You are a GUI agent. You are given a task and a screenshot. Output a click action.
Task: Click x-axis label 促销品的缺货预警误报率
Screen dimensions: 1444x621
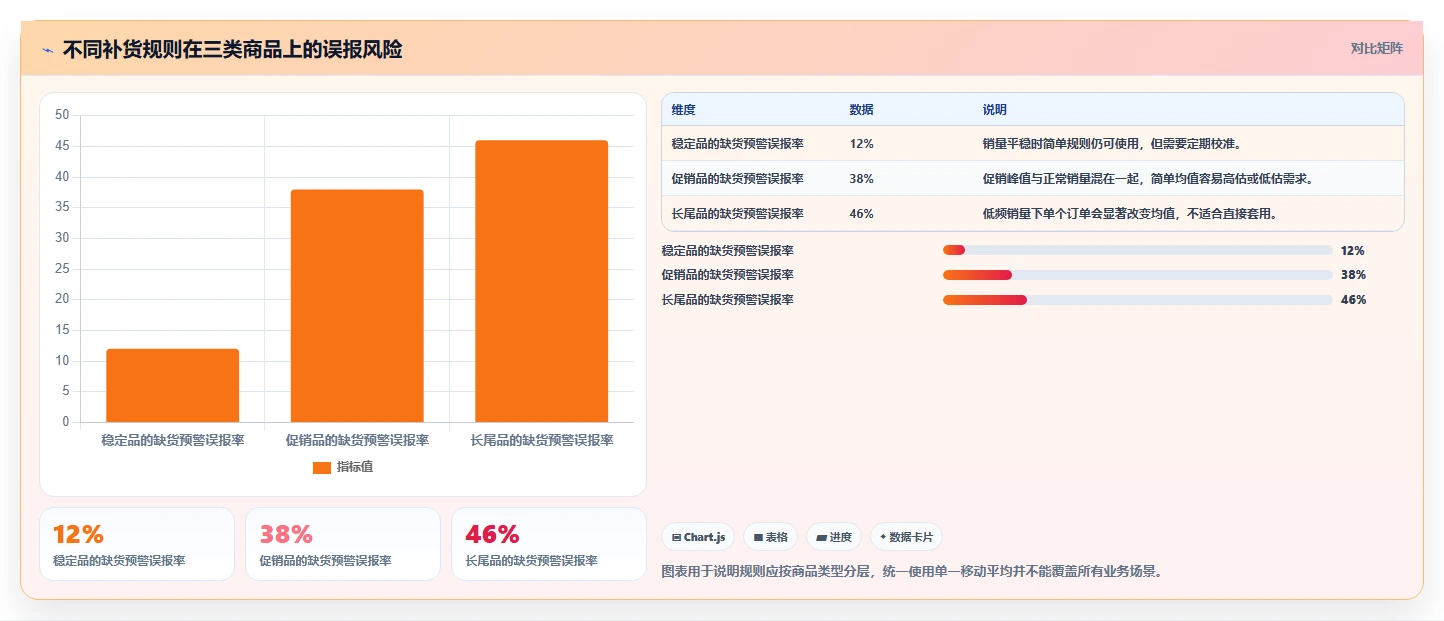tap(357, 440)
